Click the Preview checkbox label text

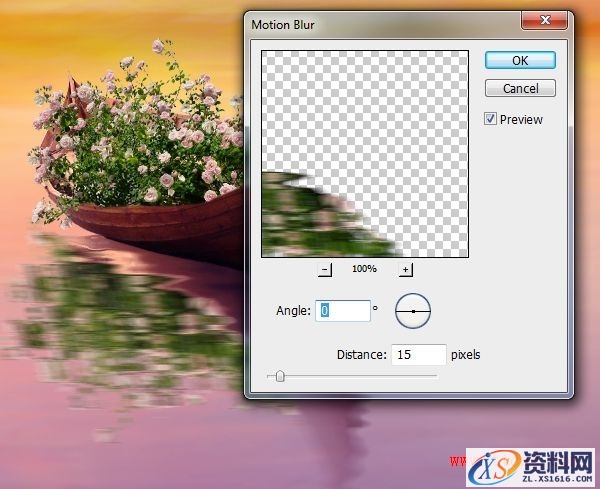[521, 119]
